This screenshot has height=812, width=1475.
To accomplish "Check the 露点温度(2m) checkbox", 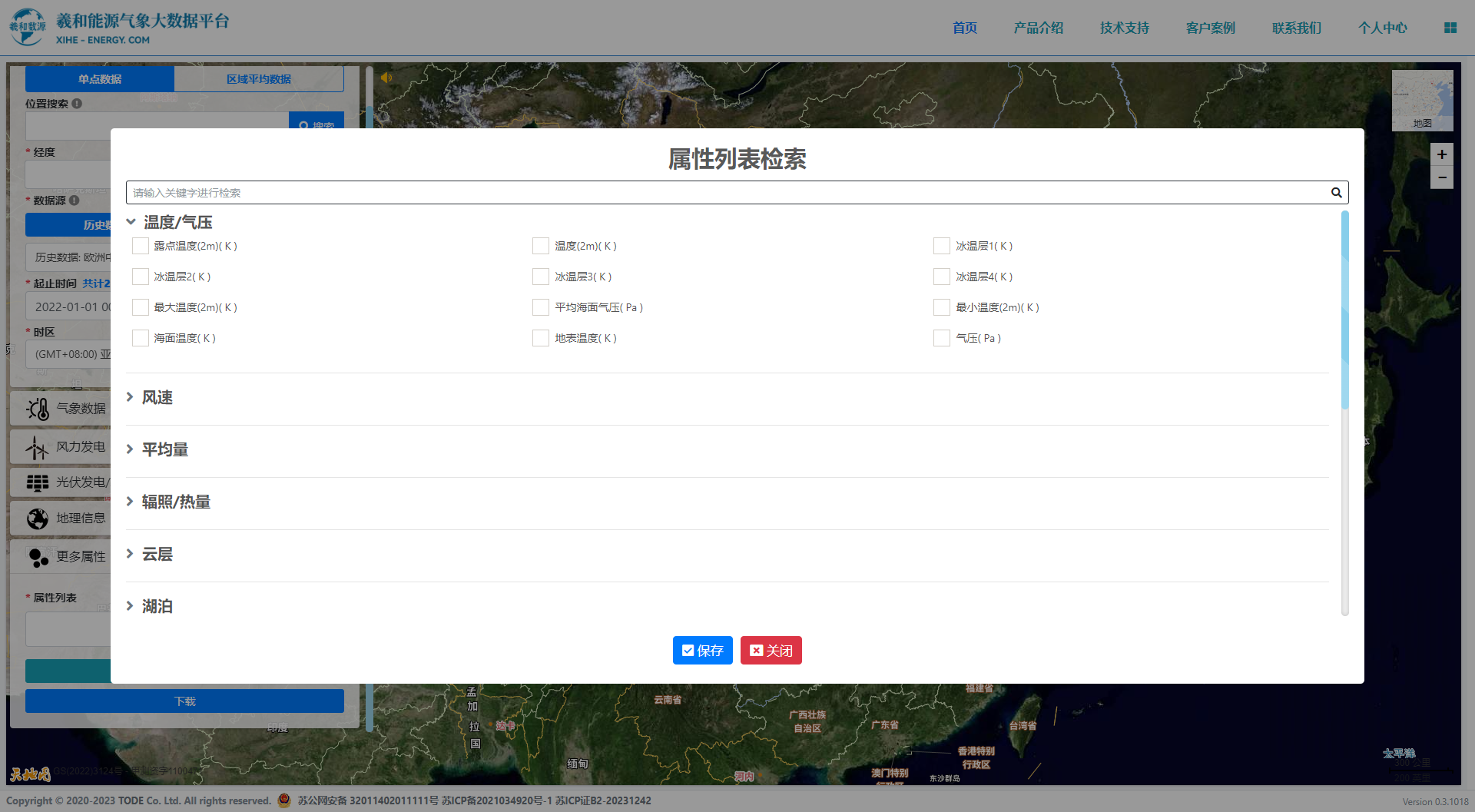I will (141, 246).
